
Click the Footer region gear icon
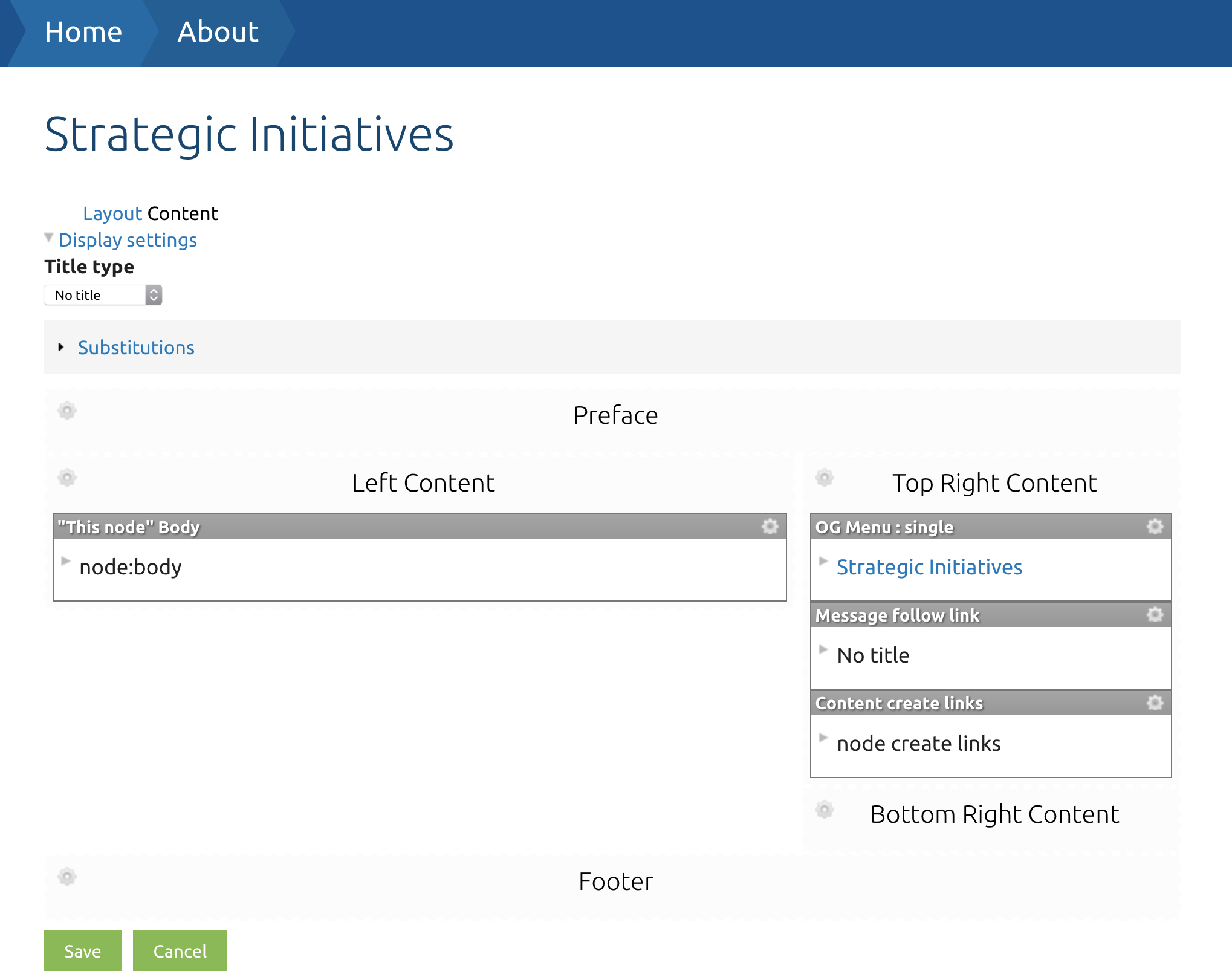point(67,877)
